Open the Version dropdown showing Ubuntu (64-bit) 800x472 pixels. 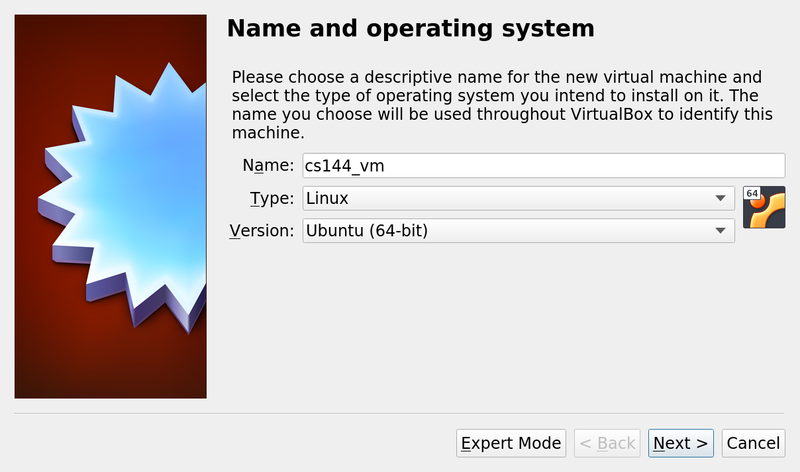click(x=518, y=231)
